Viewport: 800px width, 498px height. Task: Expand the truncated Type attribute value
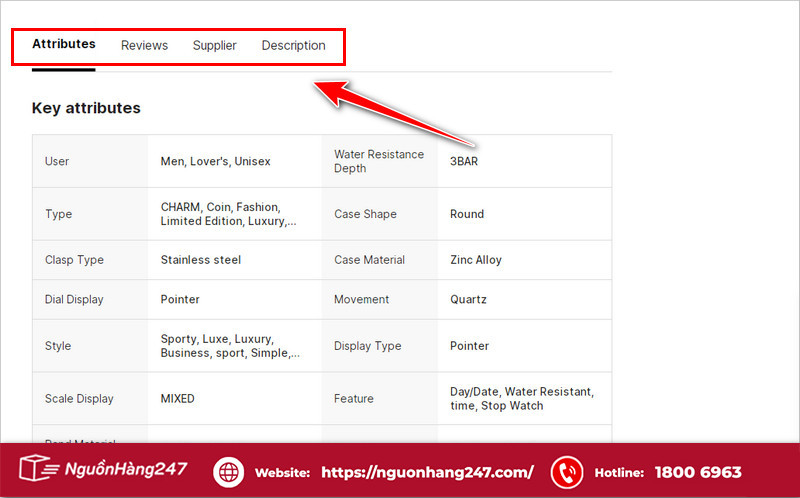(x=229, y=214)
